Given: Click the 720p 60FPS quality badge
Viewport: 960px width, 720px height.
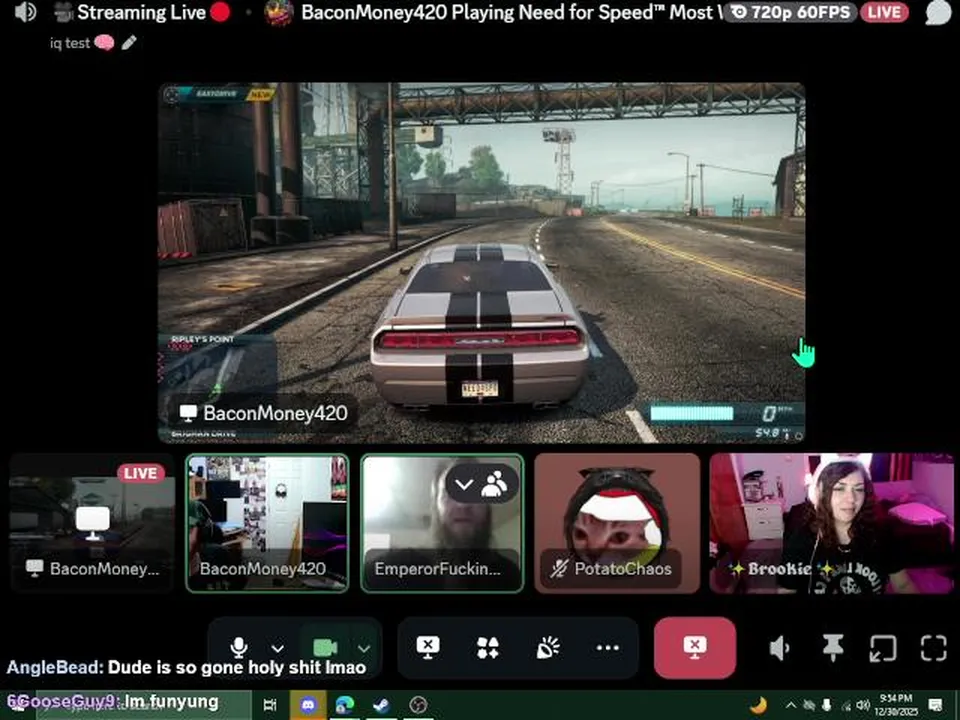Looking at the screenshot, I should click(790, 12).
